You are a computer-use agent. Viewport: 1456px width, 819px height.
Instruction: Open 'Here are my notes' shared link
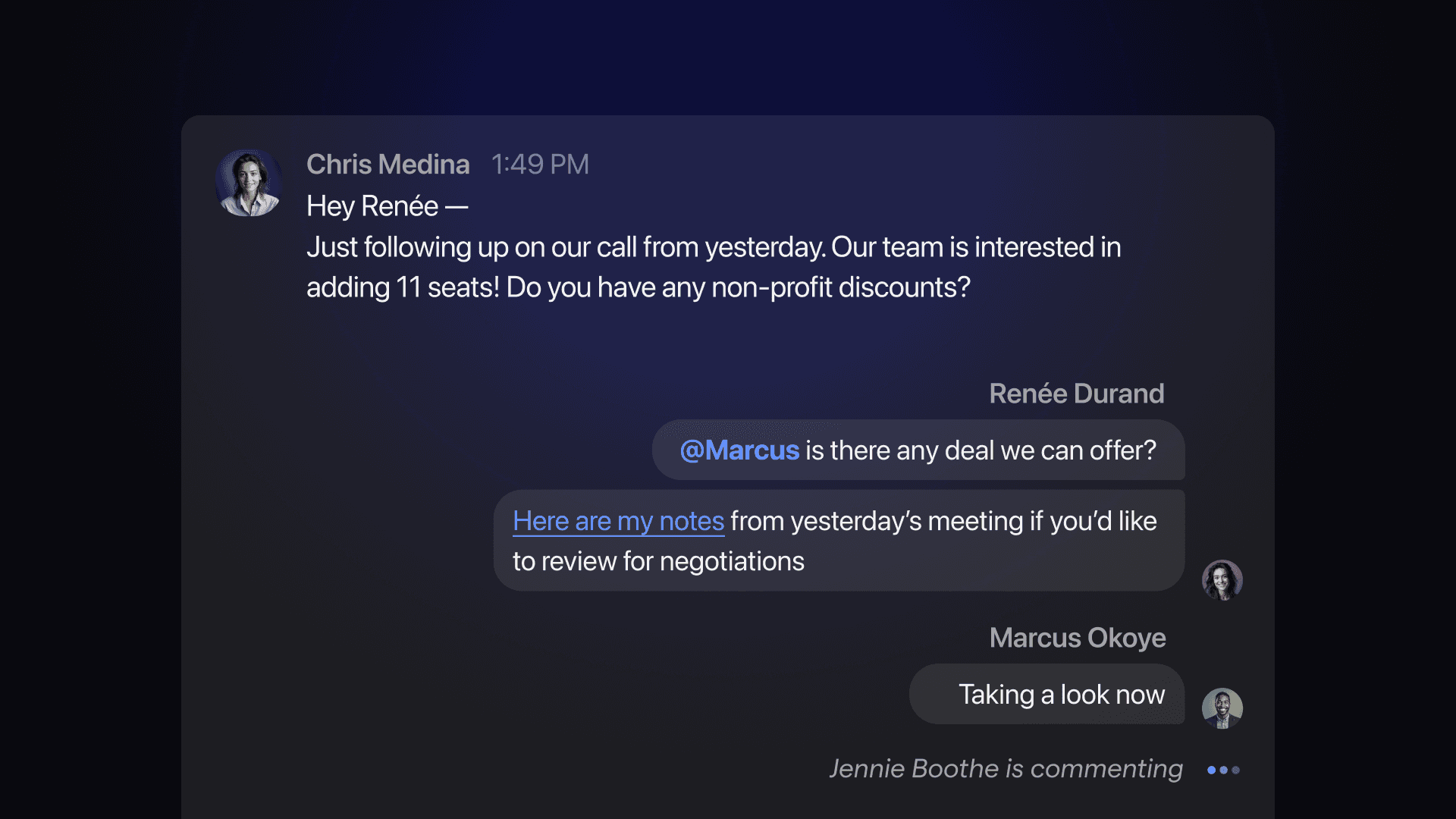[x=618, y=520]
